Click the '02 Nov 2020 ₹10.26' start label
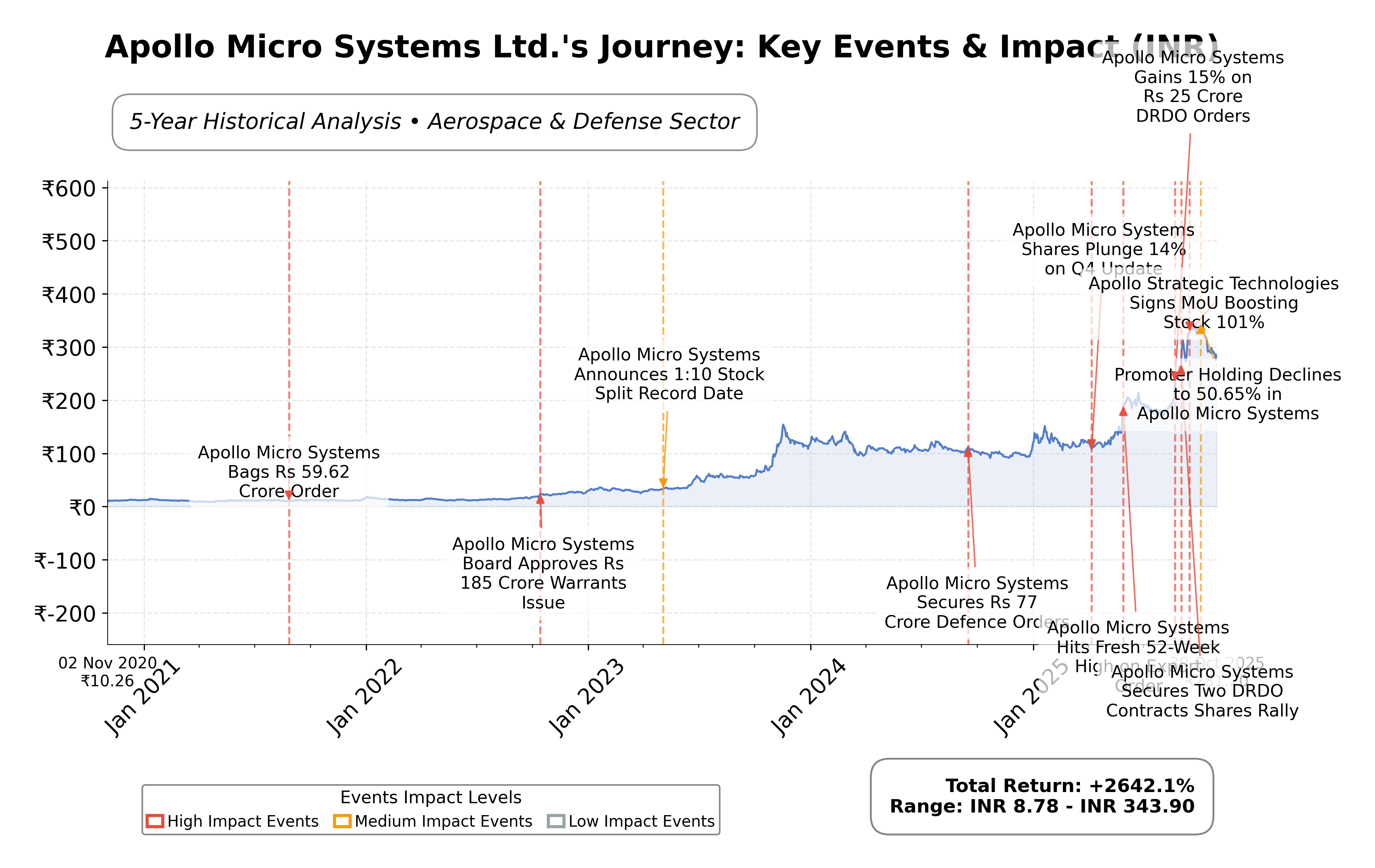1375x868 pixels. click(x=107, y=672)
